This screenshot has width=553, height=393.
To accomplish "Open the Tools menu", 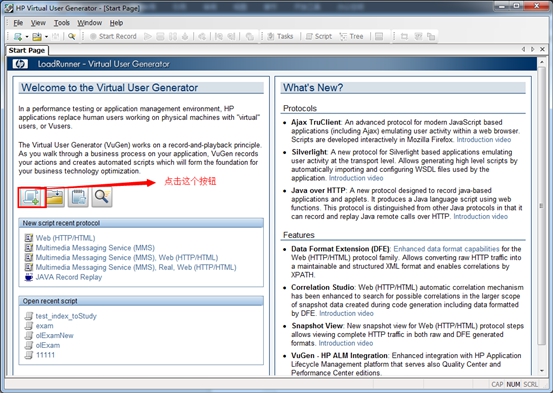I will pos(61,23).
